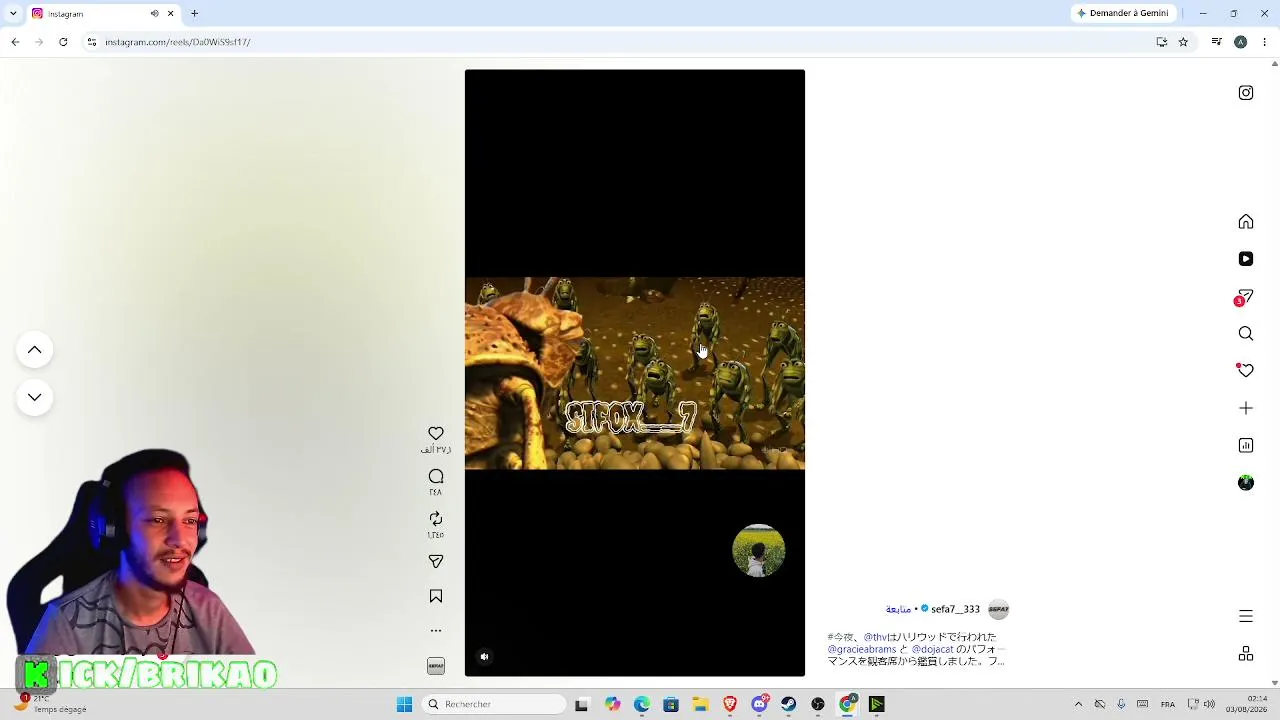
Task: Go to next reel with down arrow
Action: point(34,397)
